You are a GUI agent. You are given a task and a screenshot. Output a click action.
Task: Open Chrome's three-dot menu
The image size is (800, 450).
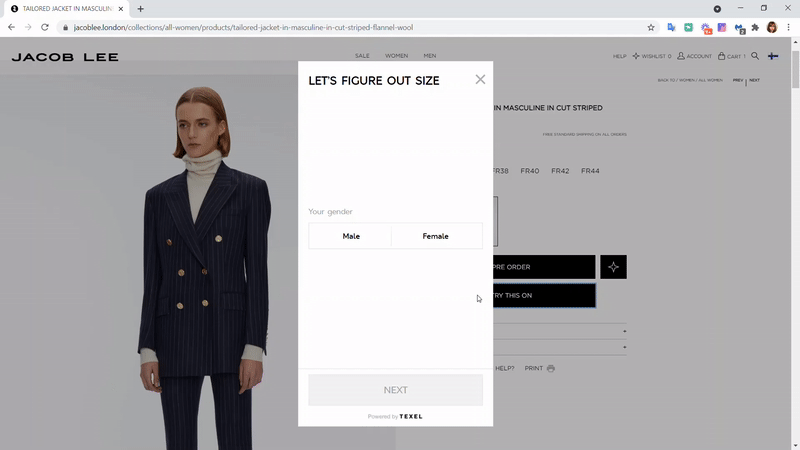tap(789, 27)
